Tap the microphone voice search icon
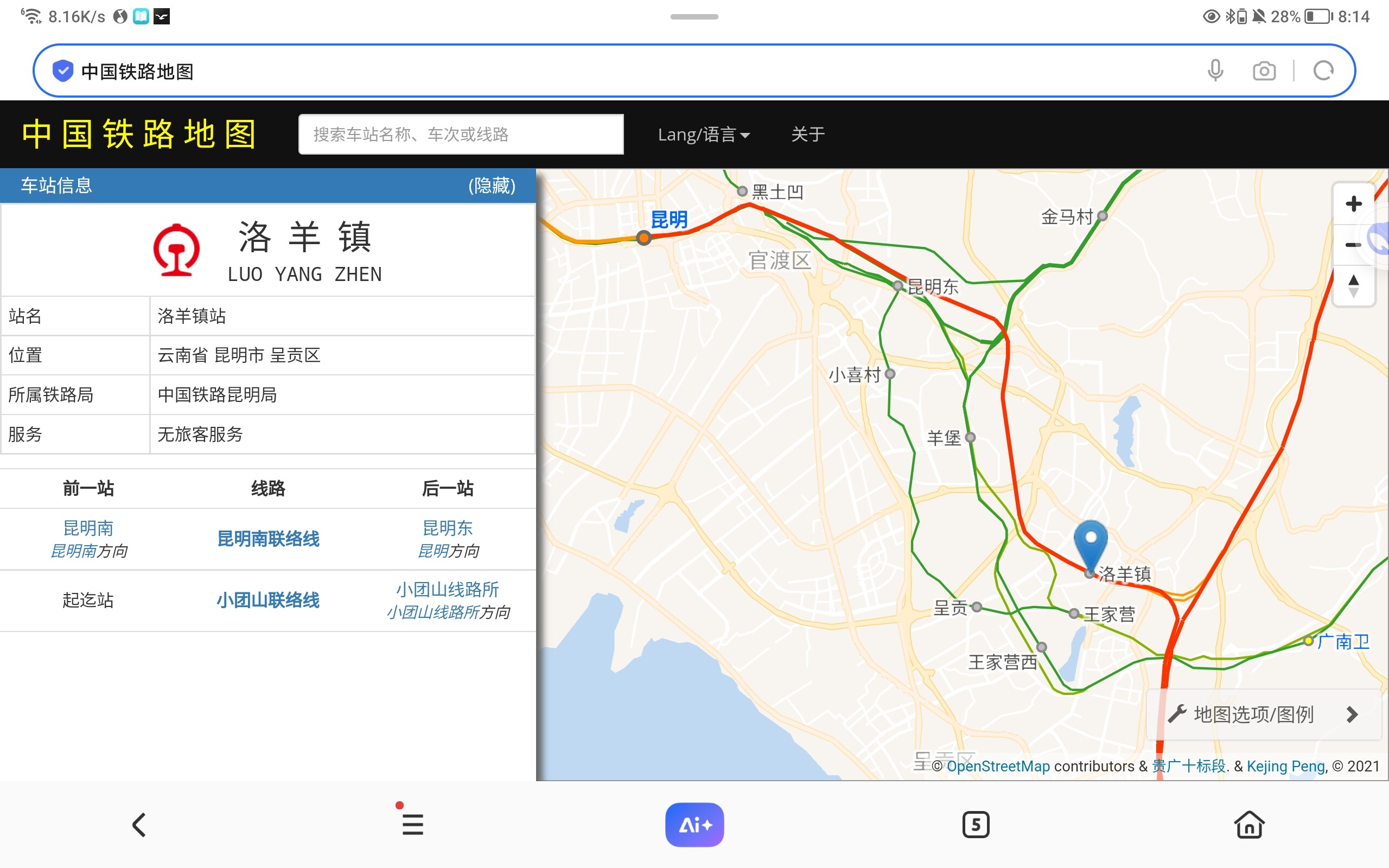The width and height of the screenshot is (1389, 868). coord(1214,71)
